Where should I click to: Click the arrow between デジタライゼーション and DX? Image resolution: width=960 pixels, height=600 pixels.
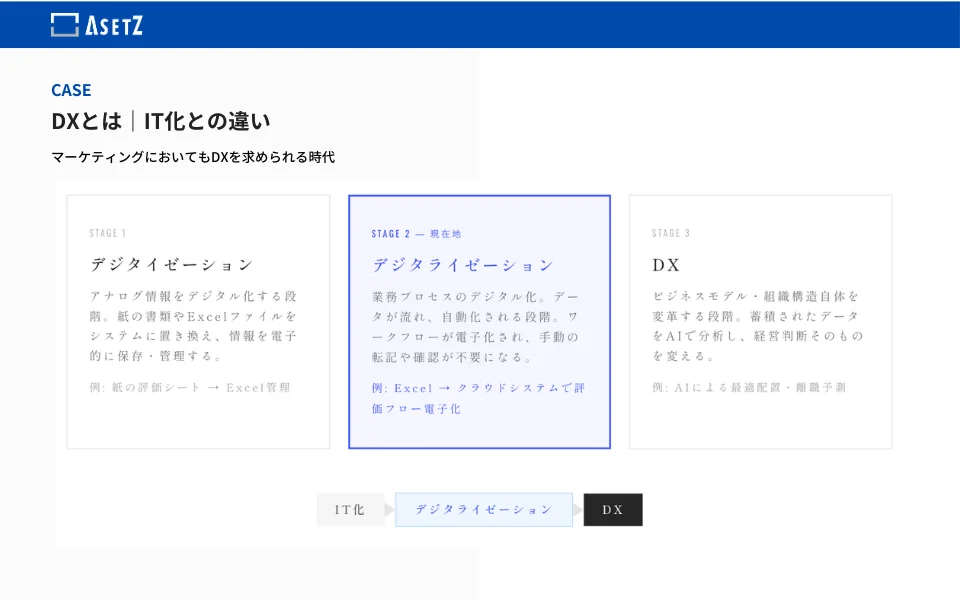(x=578, y=510)
